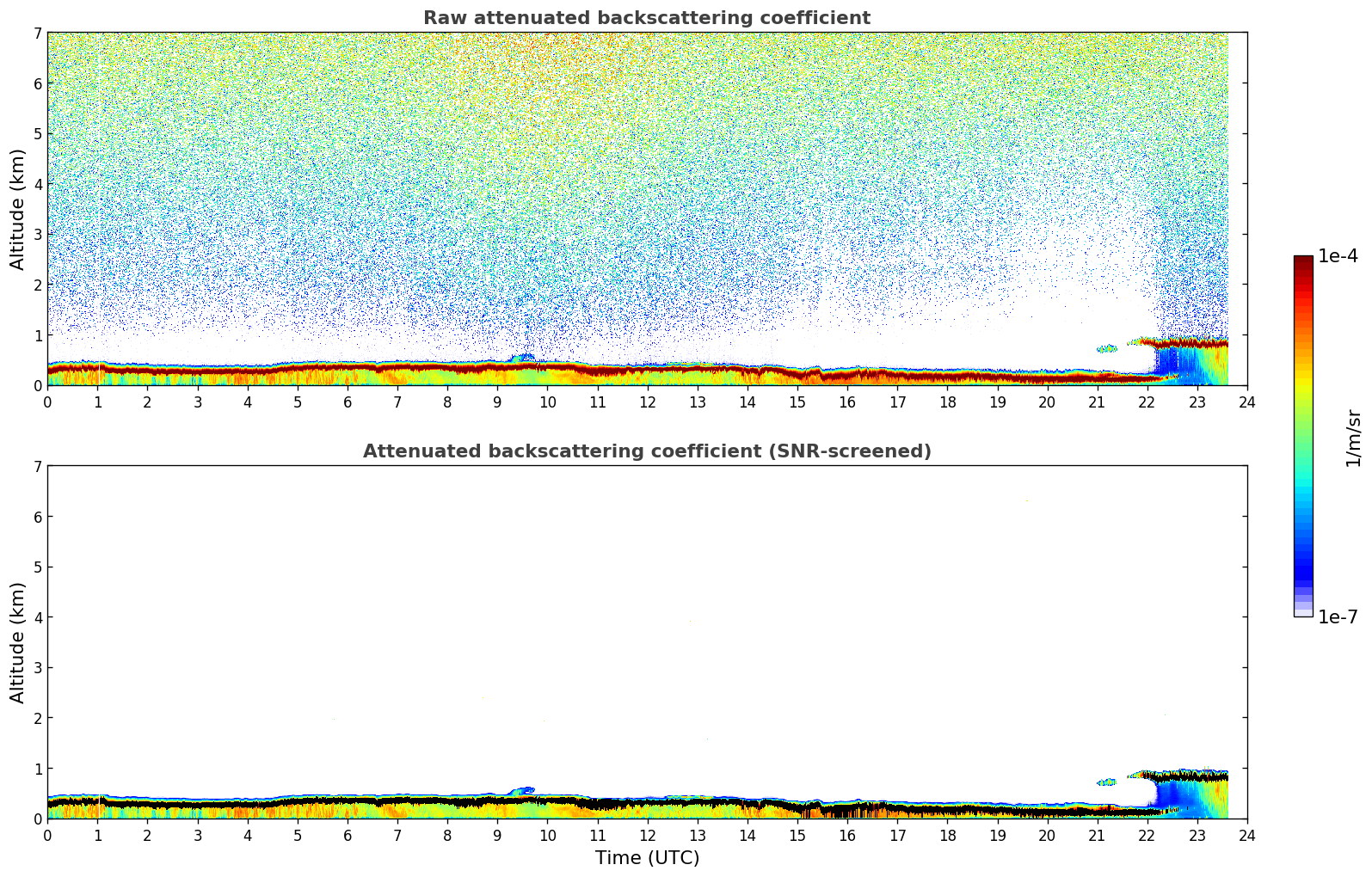1372x877 pixels.
Task: Click hour 6 tick label on bottom time axis
Action: click(x=348, y=836)
